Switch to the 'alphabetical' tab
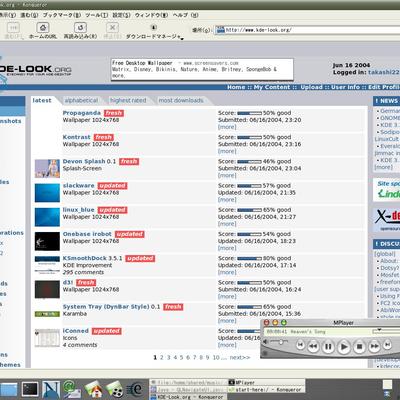The image size is (400, 400). tap(81, 100)
